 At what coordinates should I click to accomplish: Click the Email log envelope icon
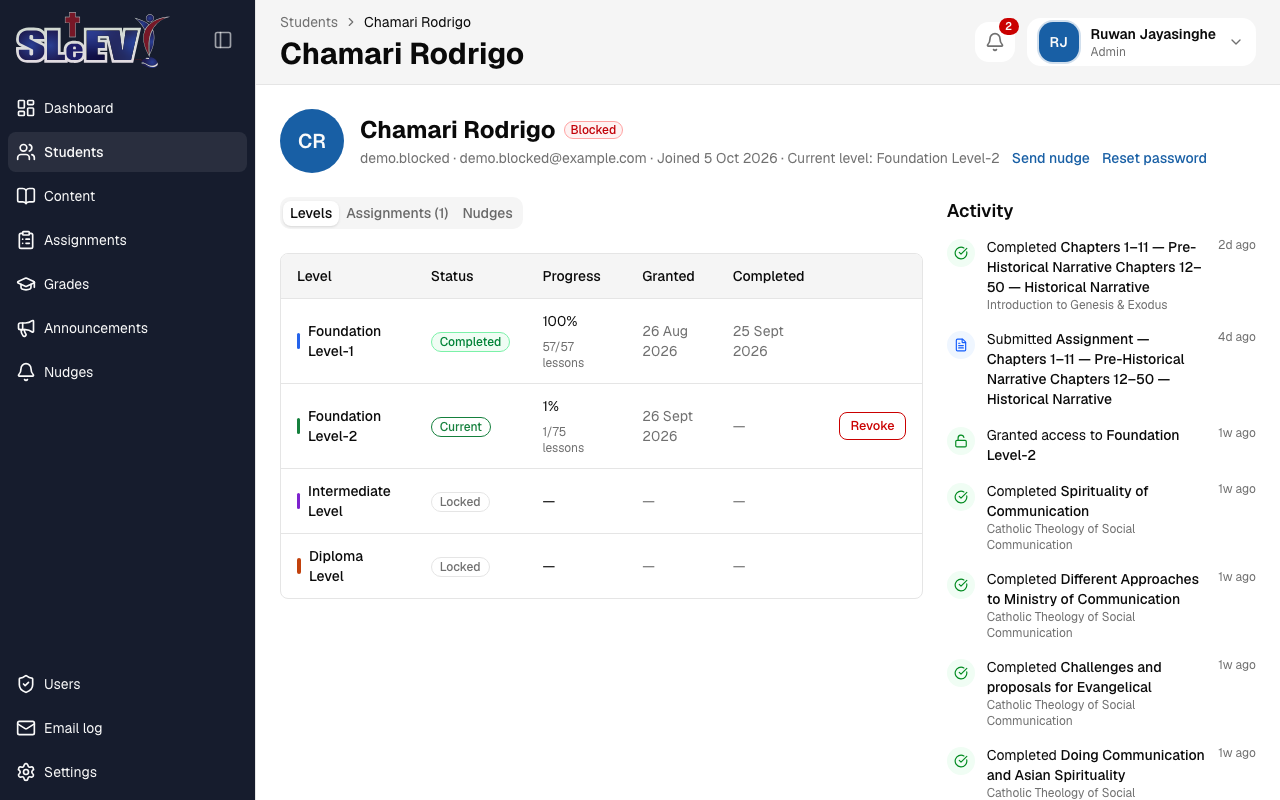26,728
